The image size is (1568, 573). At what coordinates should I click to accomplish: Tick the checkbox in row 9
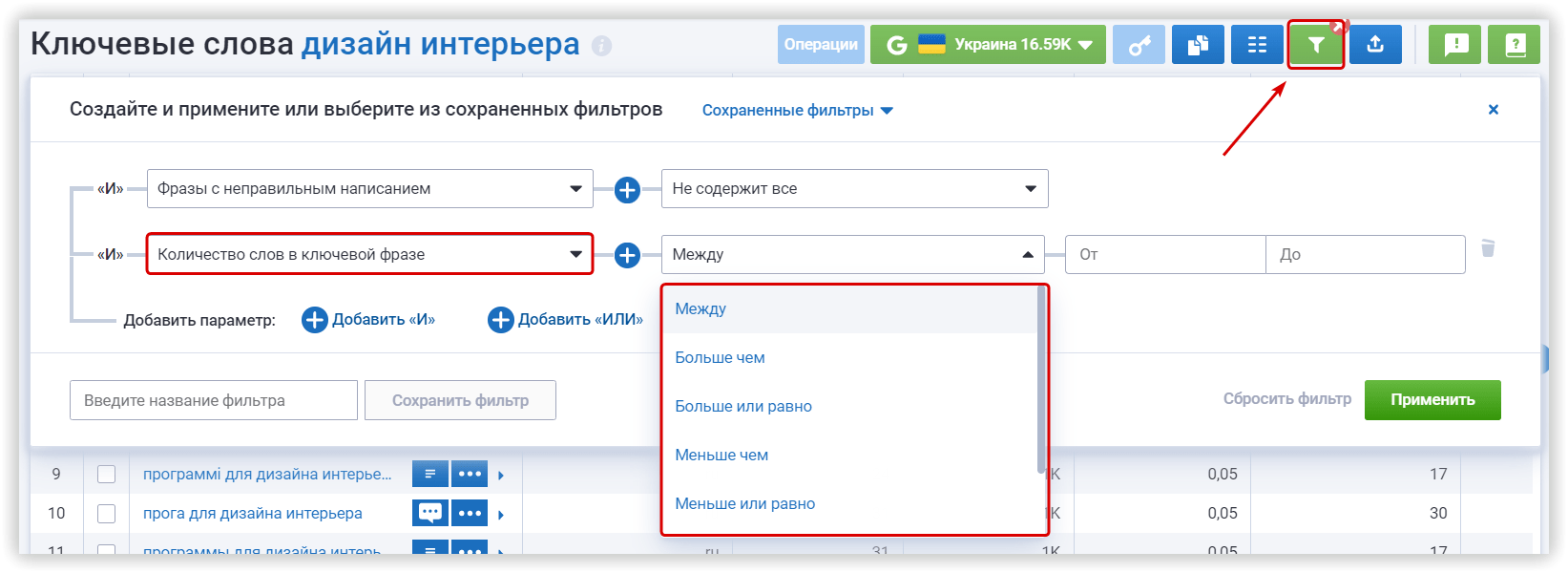point(106,475)
